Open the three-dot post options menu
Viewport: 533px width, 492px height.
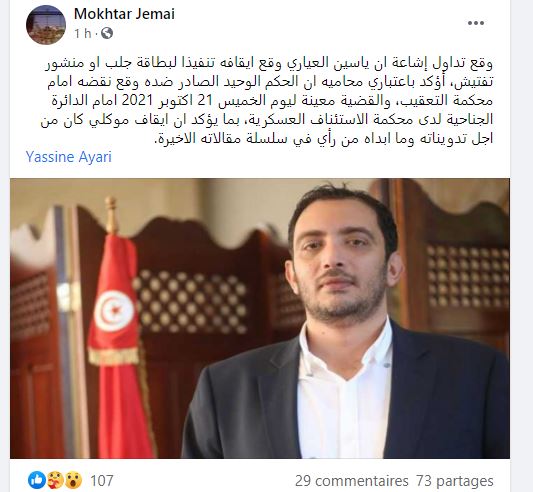tap(476, 23)
